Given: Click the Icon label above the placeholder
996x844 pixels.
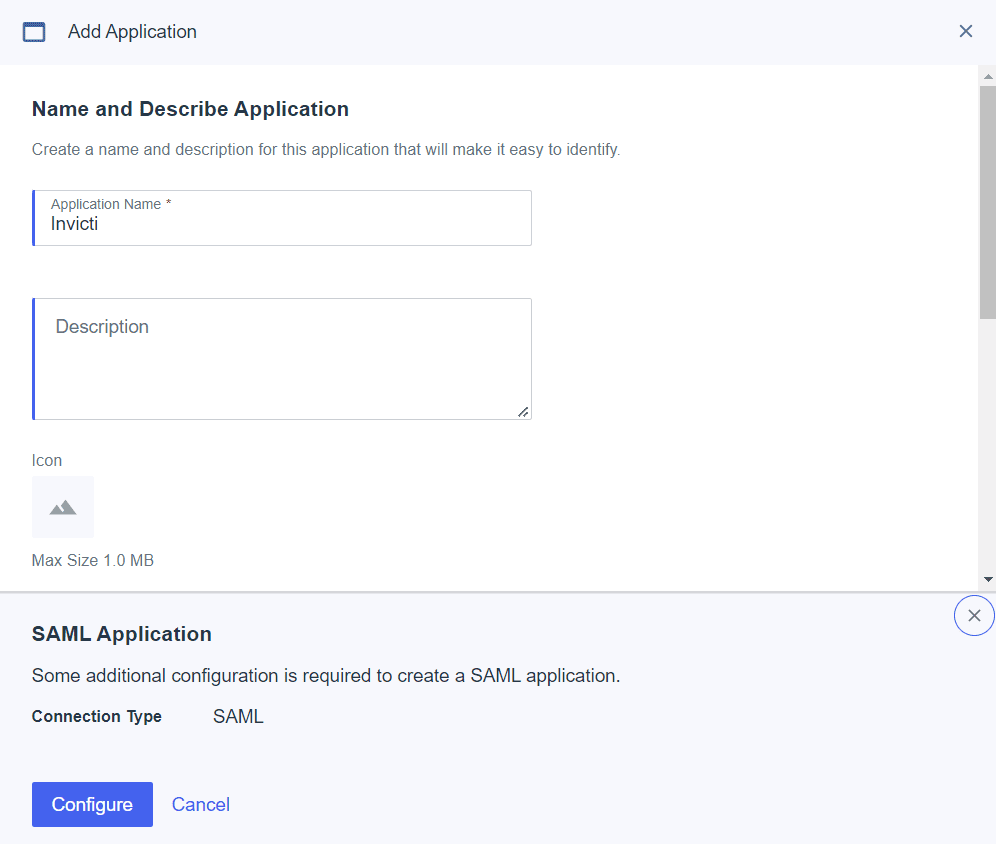Looking at the screenshot, I should click(46, 461).
